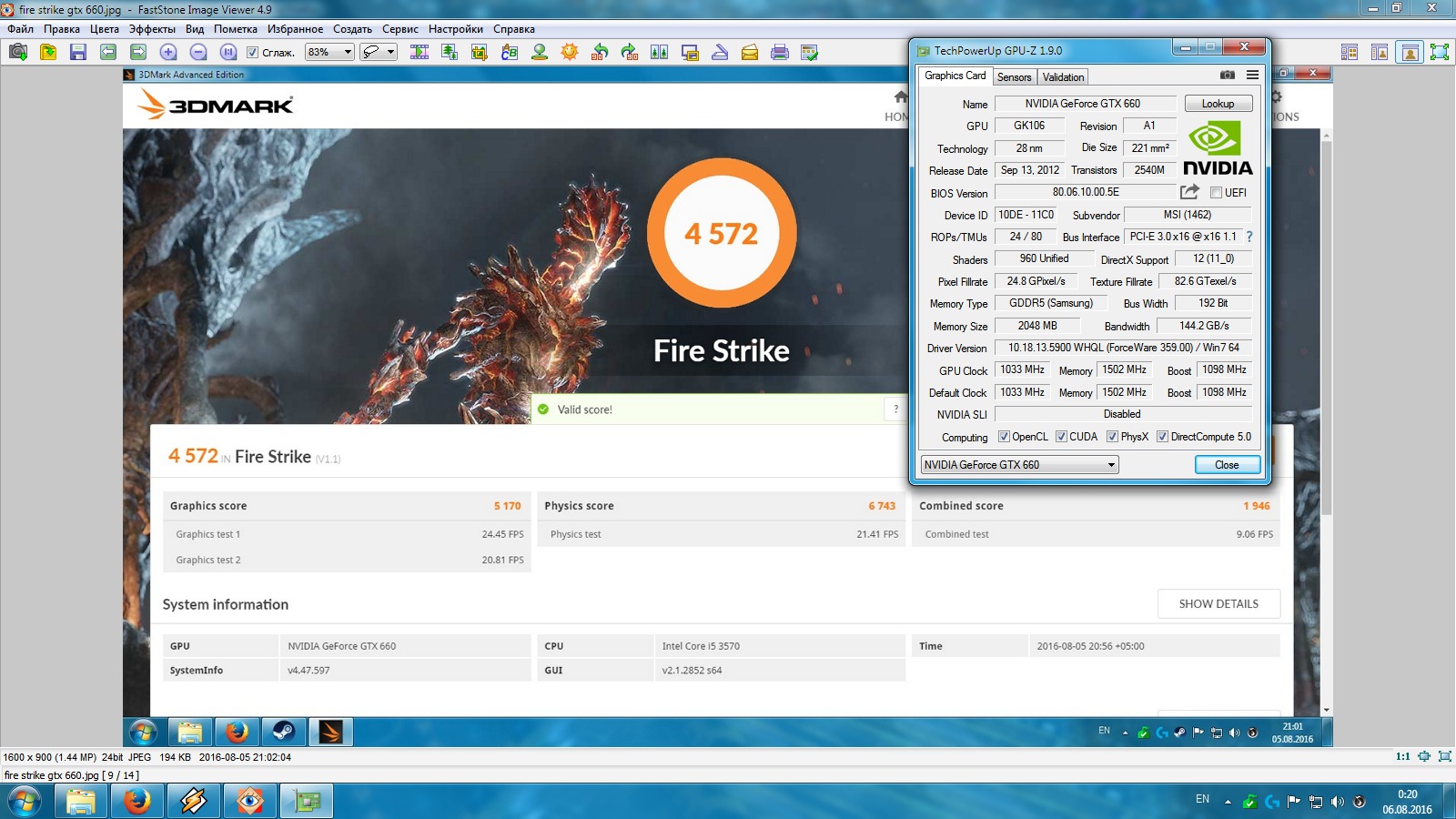This screenshot has height=819, width=1456.
Task: Open the Правка menu
Action: [x=62, y=29]
